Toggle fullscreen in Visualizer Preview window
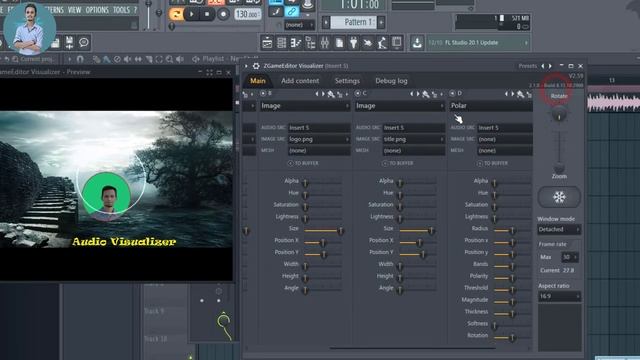This screenshot has height=360, width=640. 209,73
